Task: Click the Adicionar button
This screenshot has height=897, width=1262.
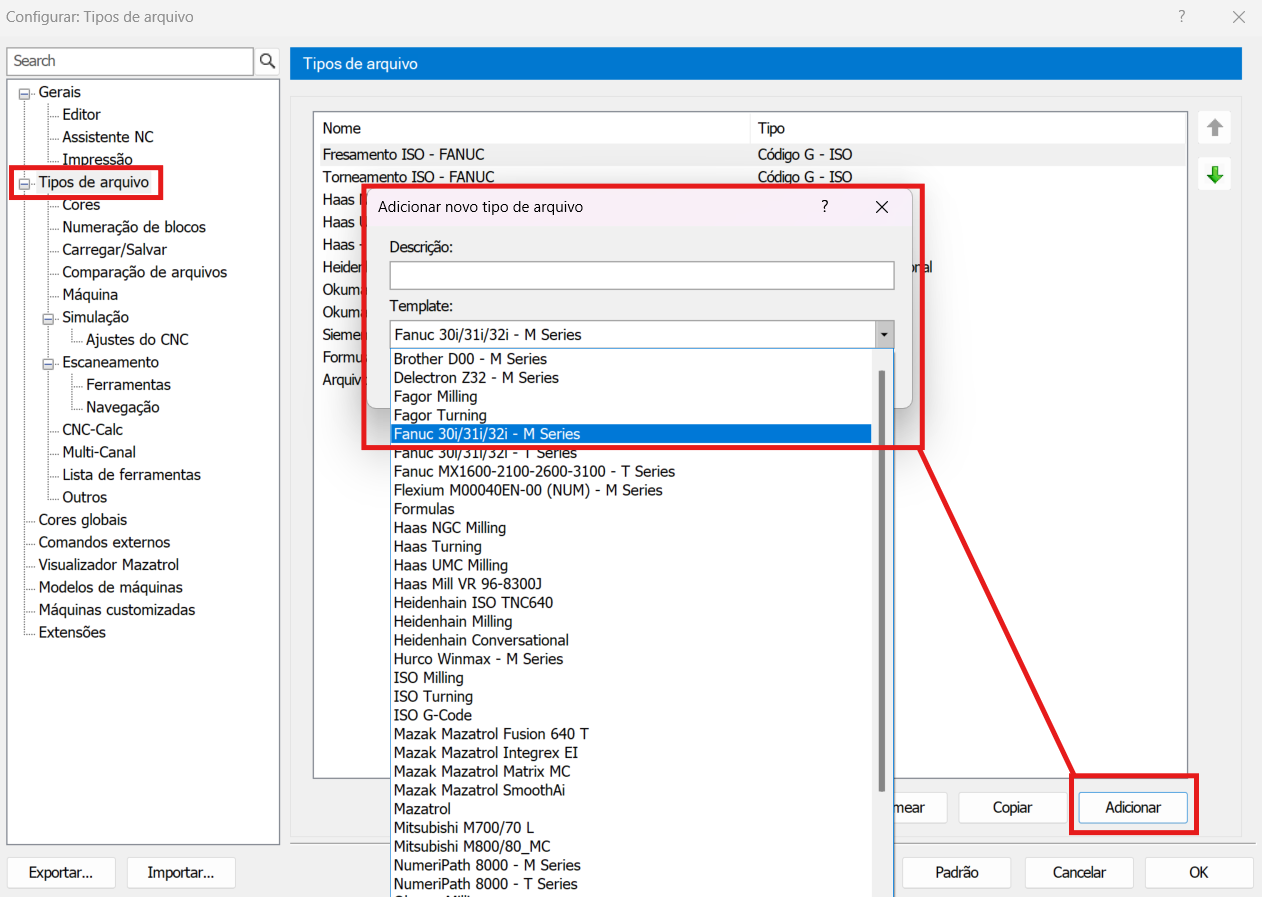Action: click(1133, 807)
